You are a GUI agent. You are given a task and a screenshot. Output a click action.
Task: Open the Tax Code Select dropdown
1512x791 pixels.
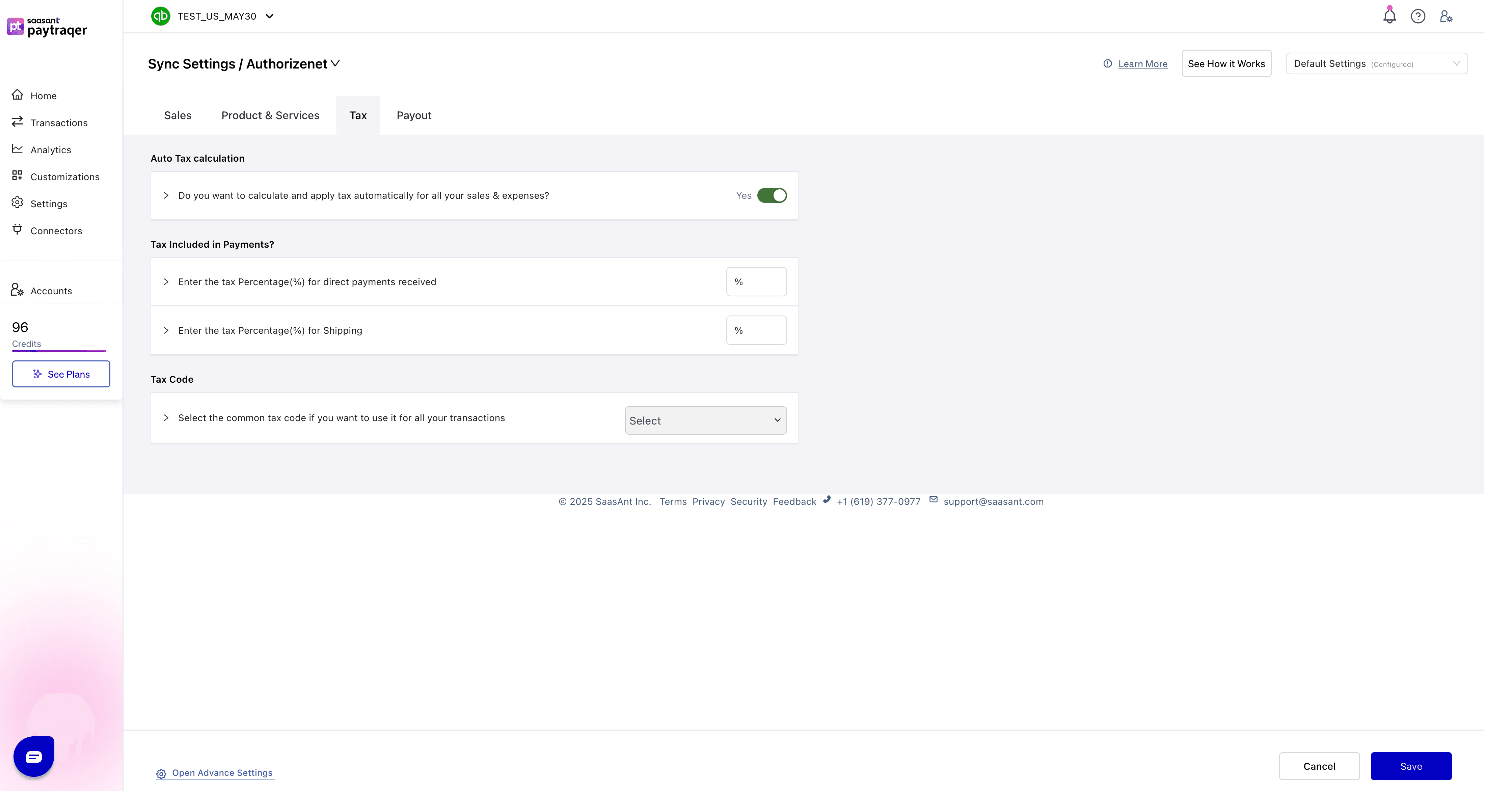pos(705,420)
